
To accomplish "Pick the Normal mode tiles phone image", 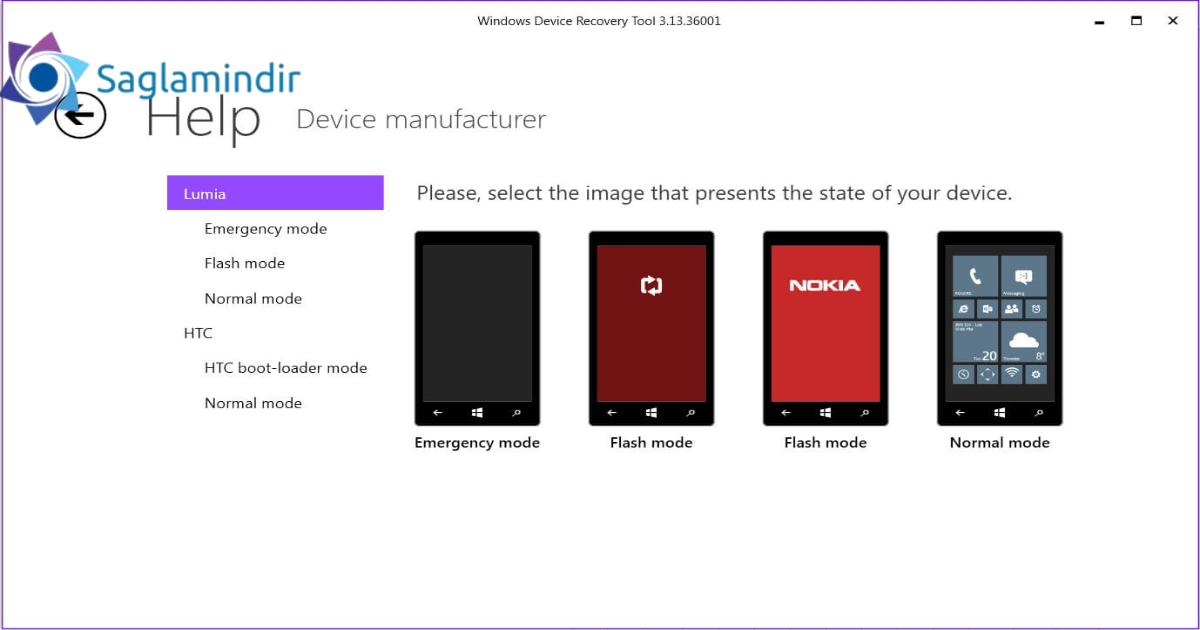I will pos(999,329).
